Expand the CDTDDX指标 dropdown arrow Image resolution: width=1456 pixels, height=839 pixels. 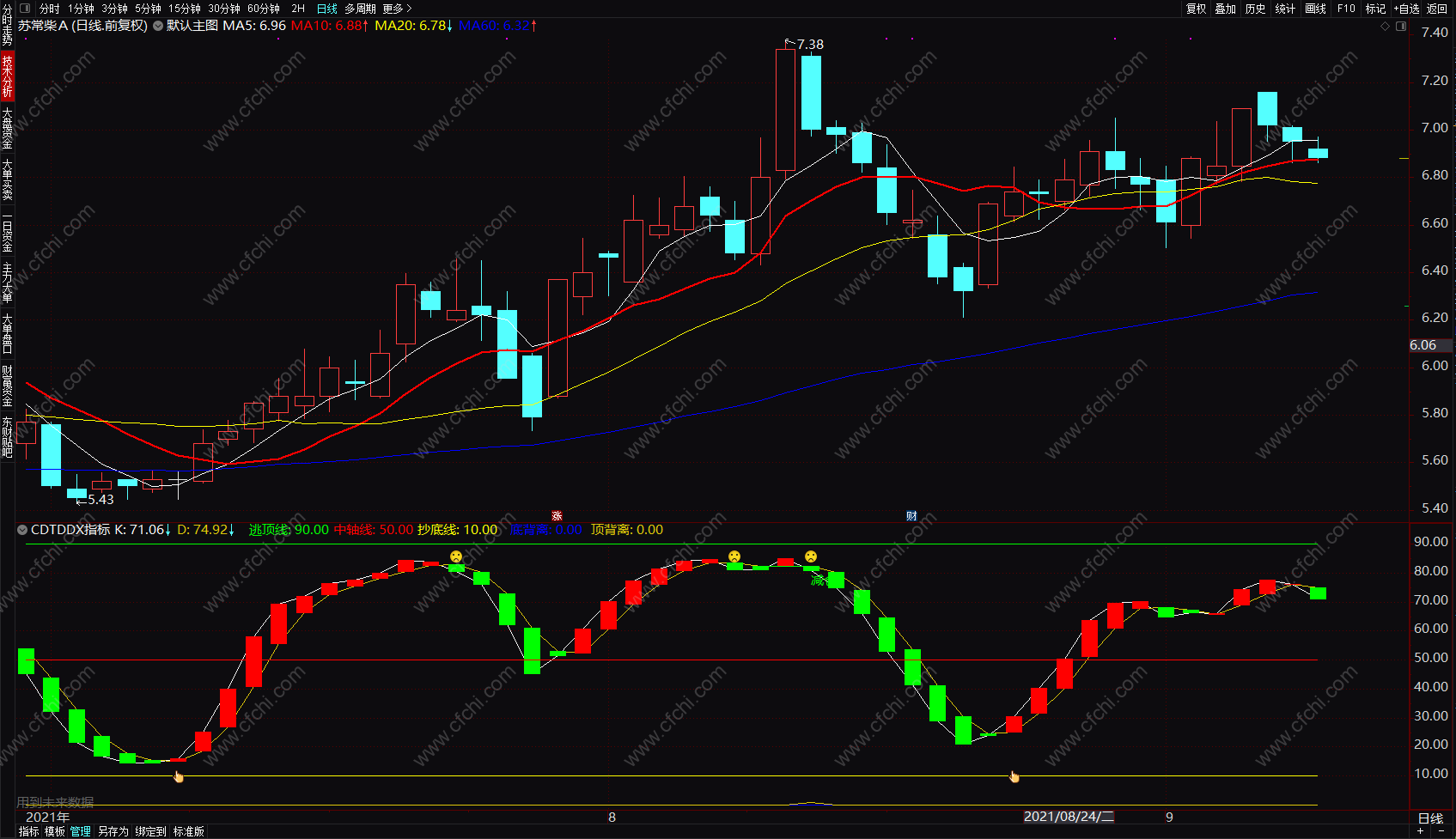[22, 530]
